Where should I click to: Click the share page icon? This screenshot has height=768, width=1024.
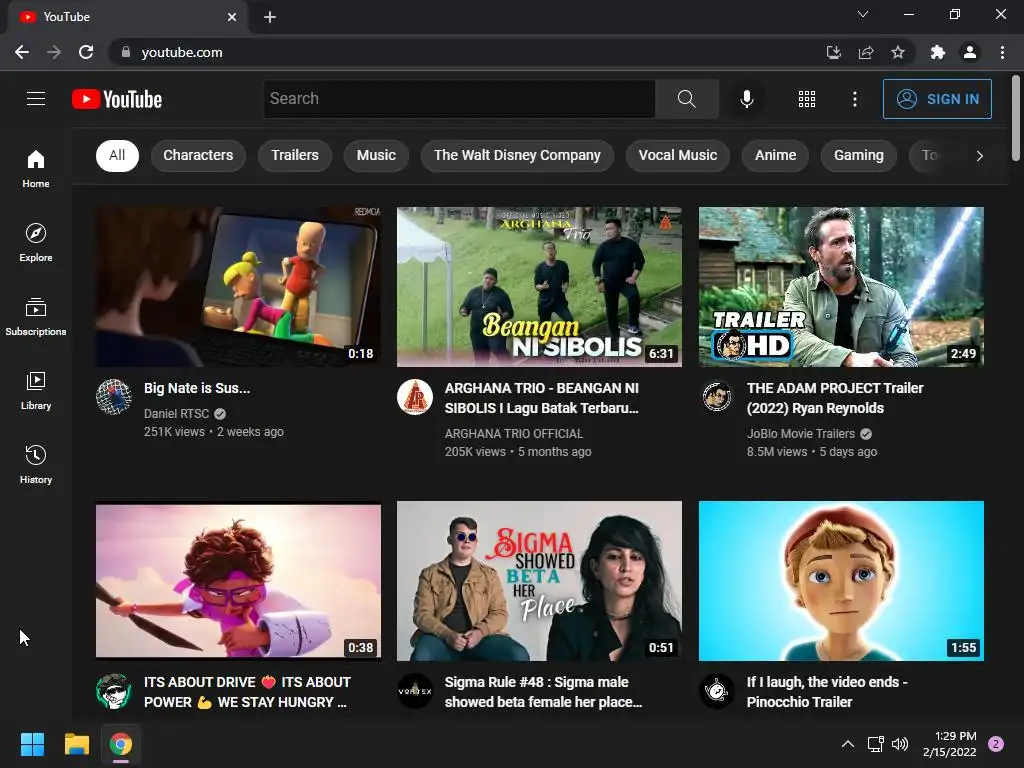(x=866, y=52)
